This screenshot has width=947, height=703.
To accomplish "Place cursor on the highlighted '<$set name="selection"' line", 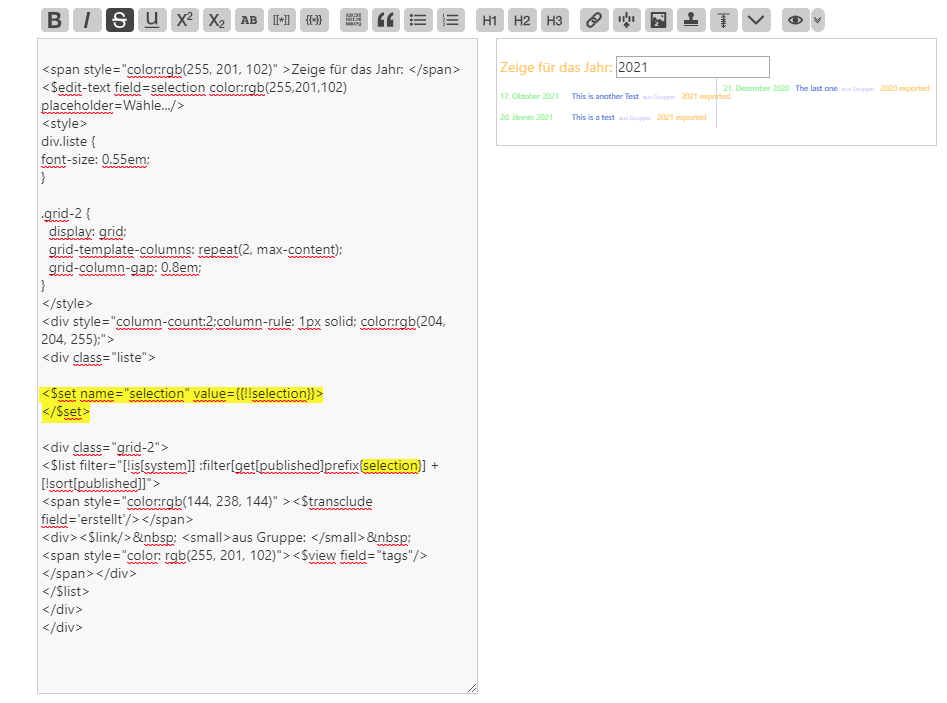I will point(182,394).
